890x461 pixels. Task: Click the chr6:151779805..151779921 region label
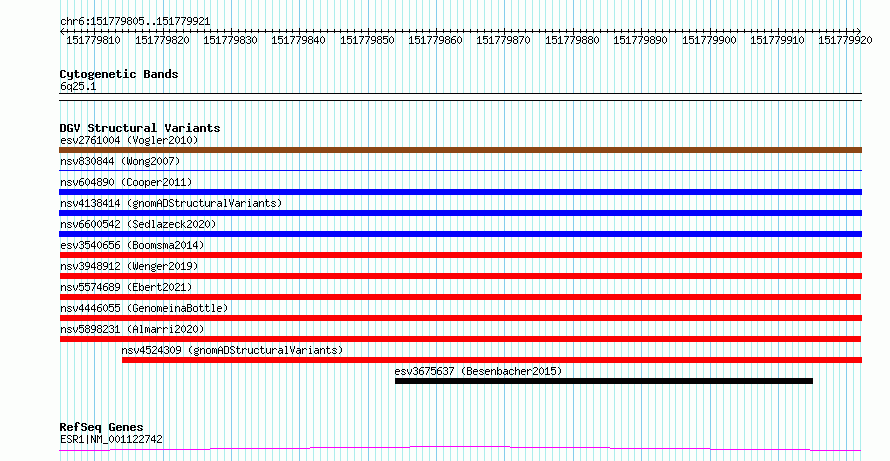(135, 22)
